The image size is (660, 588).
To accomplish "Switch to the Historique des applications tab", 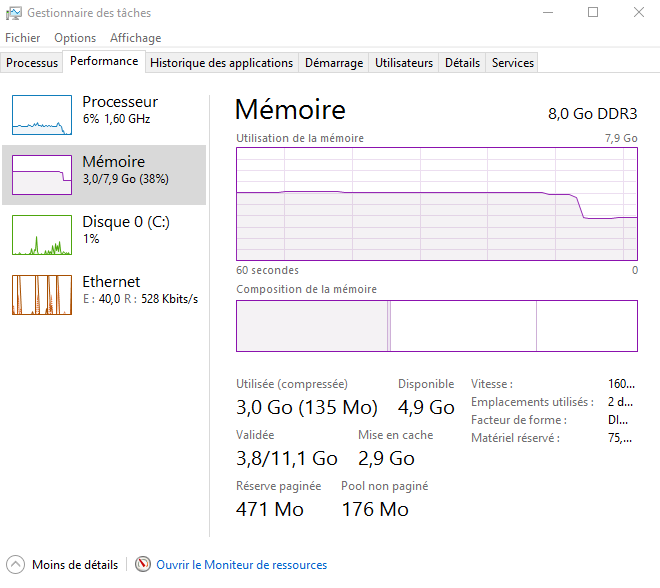I will pos(221,63).
